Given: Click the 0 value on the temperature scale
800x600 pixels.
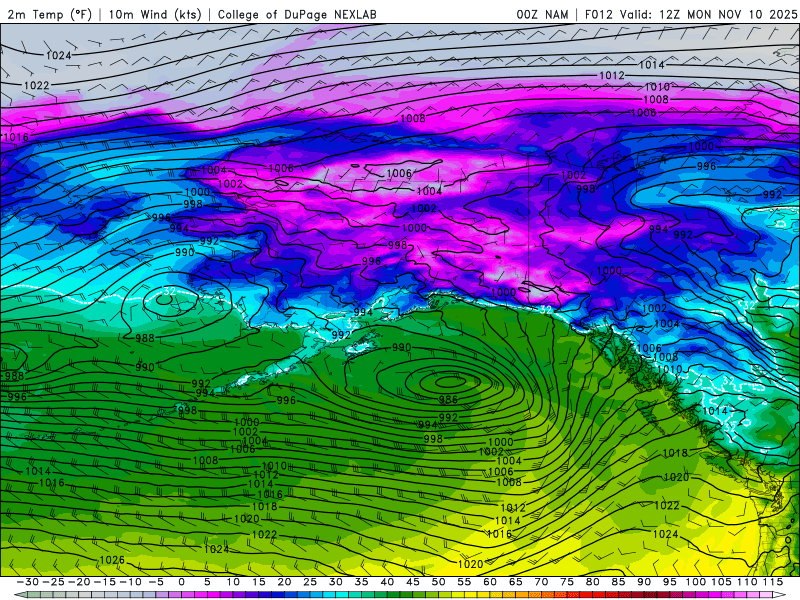Looking at the screenshot, I should 182,582.
